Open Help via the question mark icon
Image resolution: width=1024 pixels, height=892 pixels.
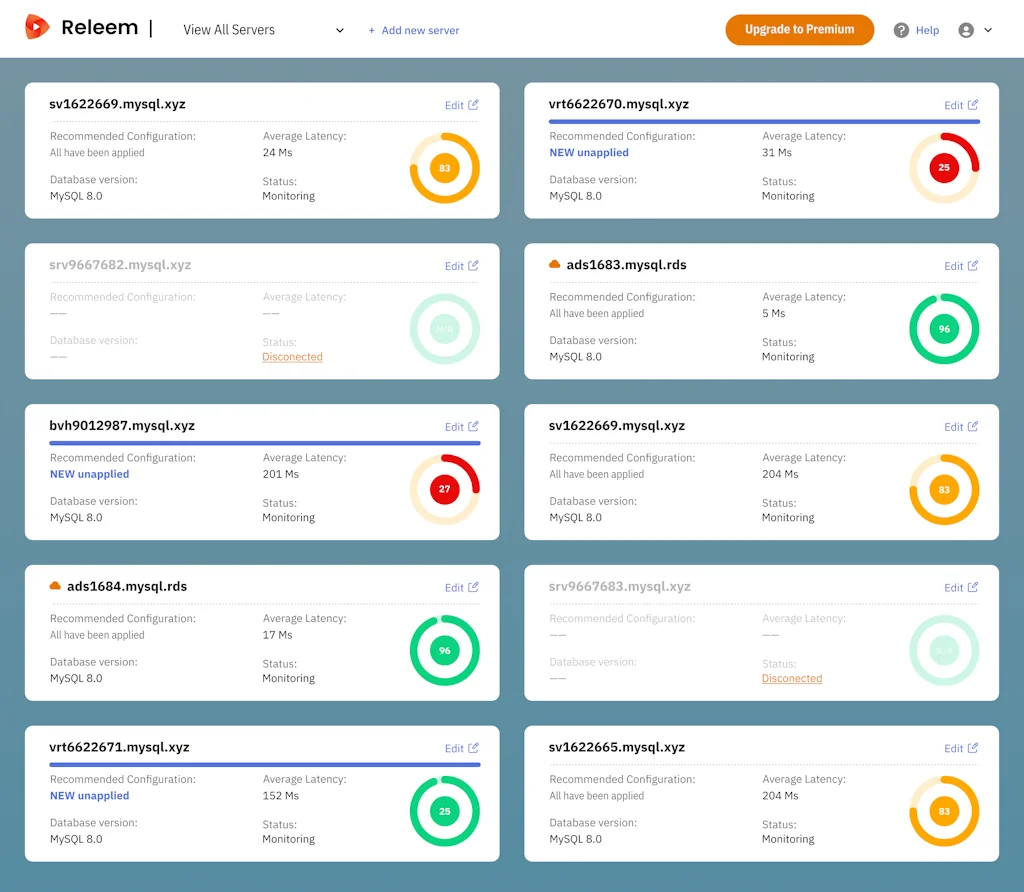901,30
